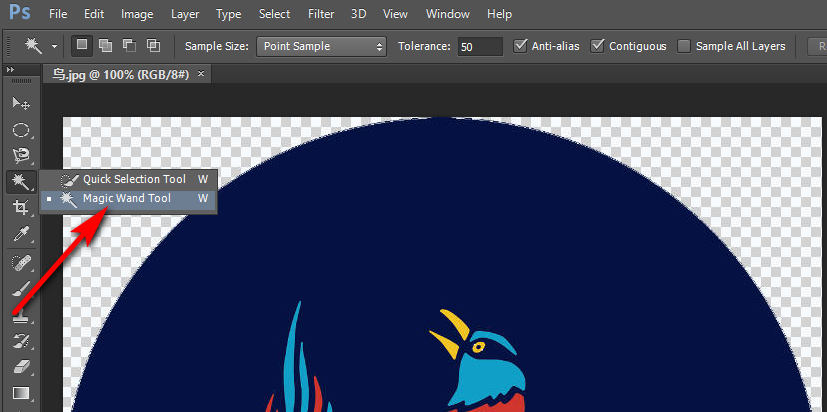Enable Sample All Layers checkbox
The height and width of the screenshot is (412, 827).
pos(684,46)
